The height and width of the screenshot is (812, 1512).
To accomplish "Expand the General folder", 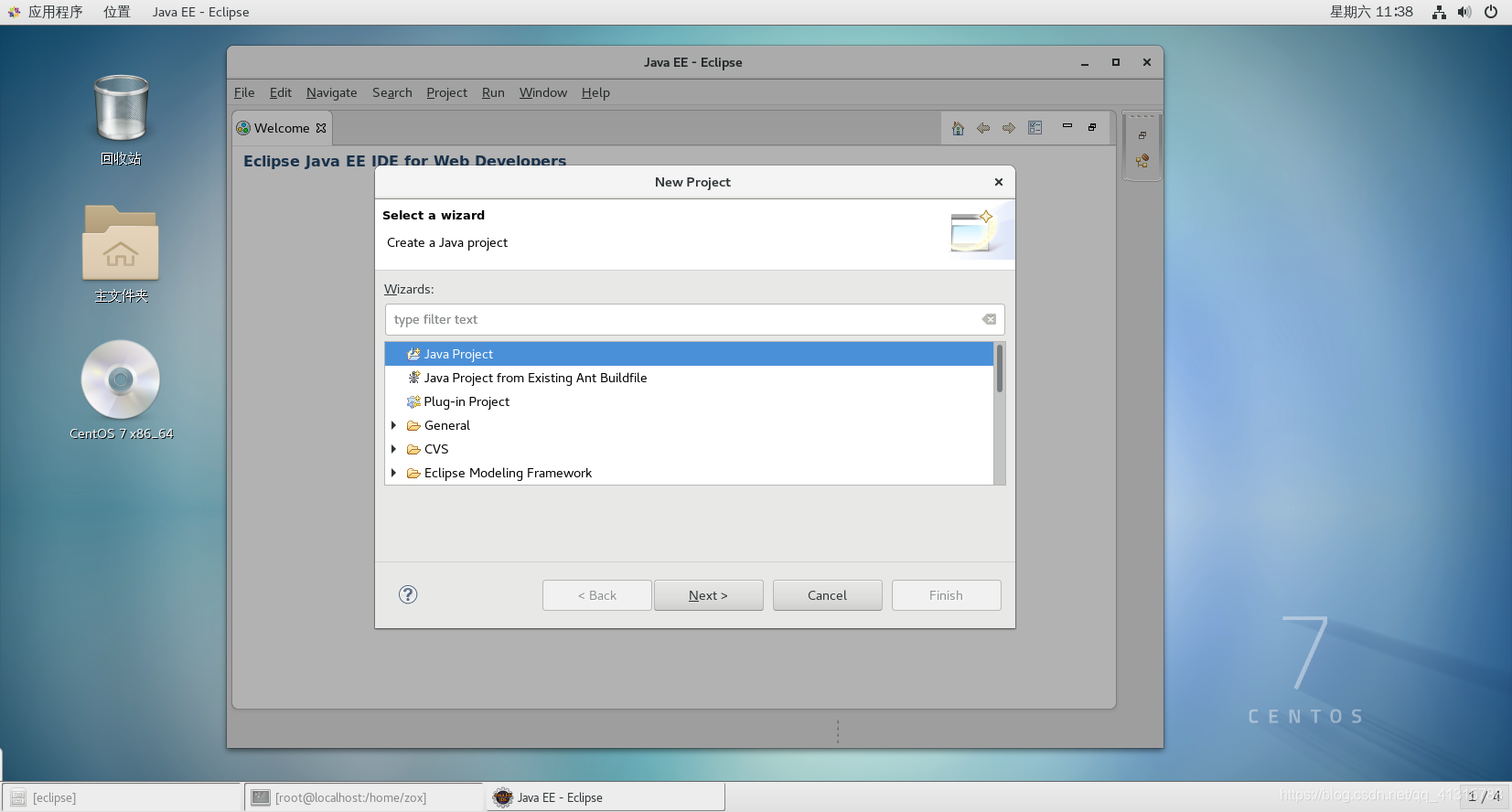I will click(393, 425).
